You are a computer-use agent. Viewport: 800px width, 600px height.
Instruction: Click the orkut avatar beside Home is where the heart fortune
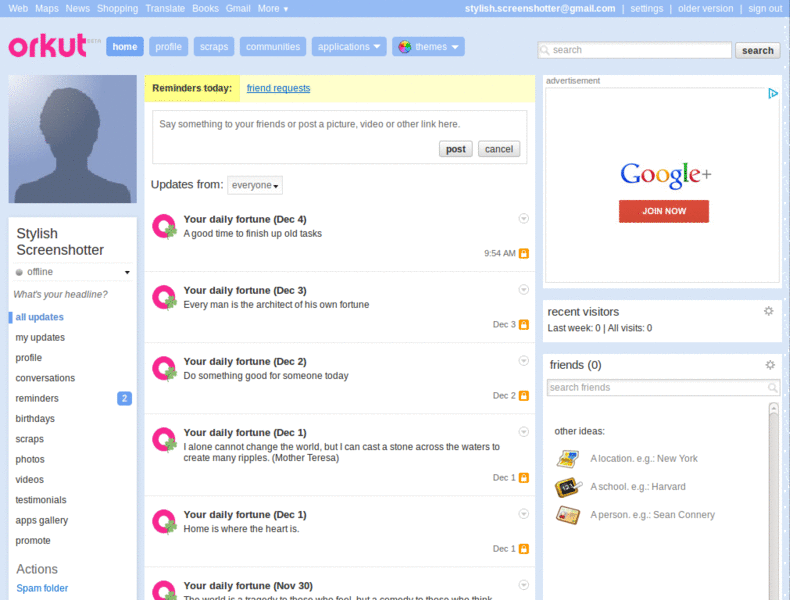pyautogui.click(x=164, y=521)
